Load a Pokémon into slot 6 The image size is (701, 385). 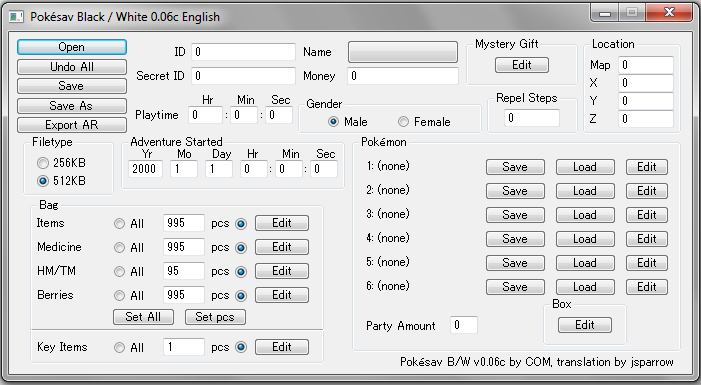click(585, 287)
